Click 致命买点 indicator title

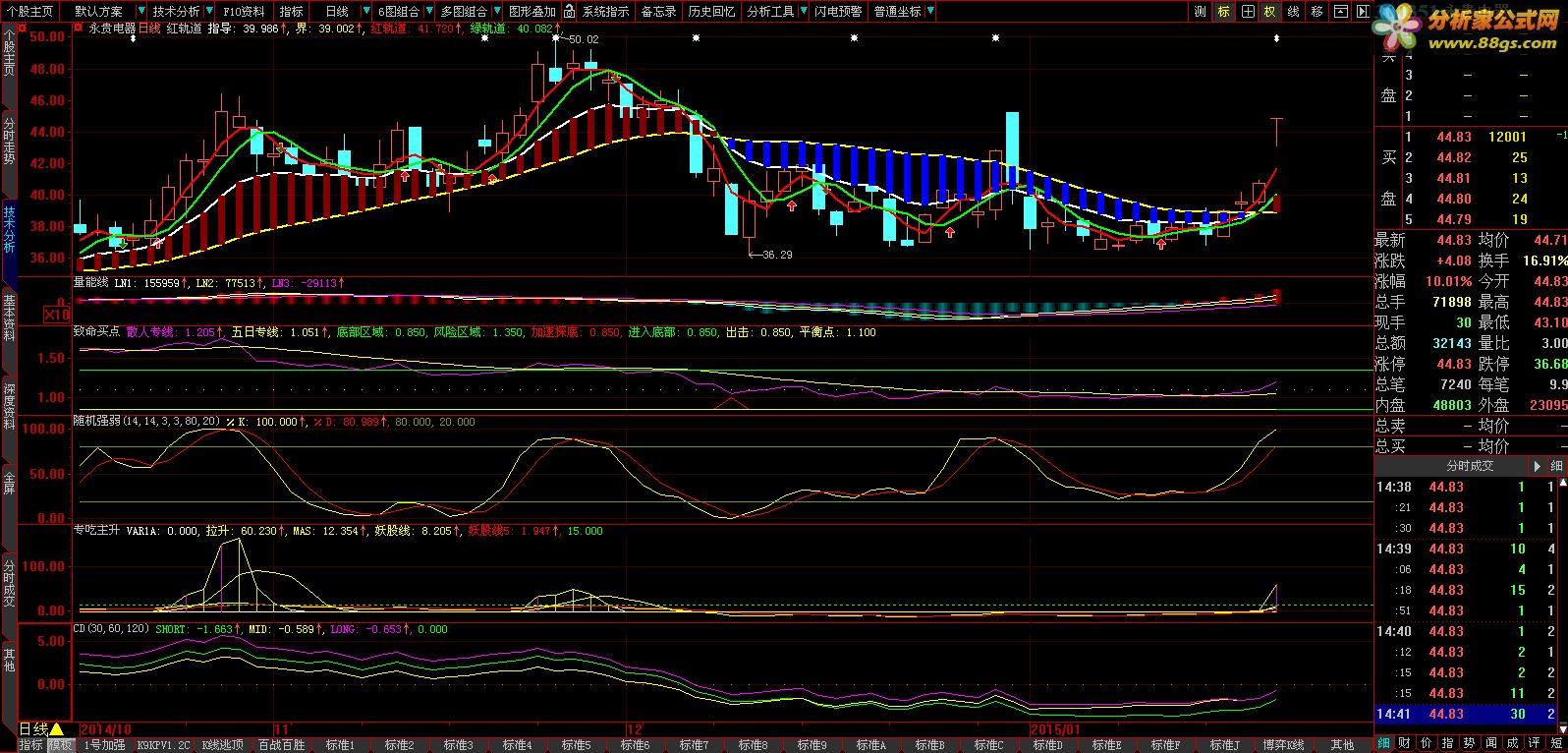click(97, 332)
